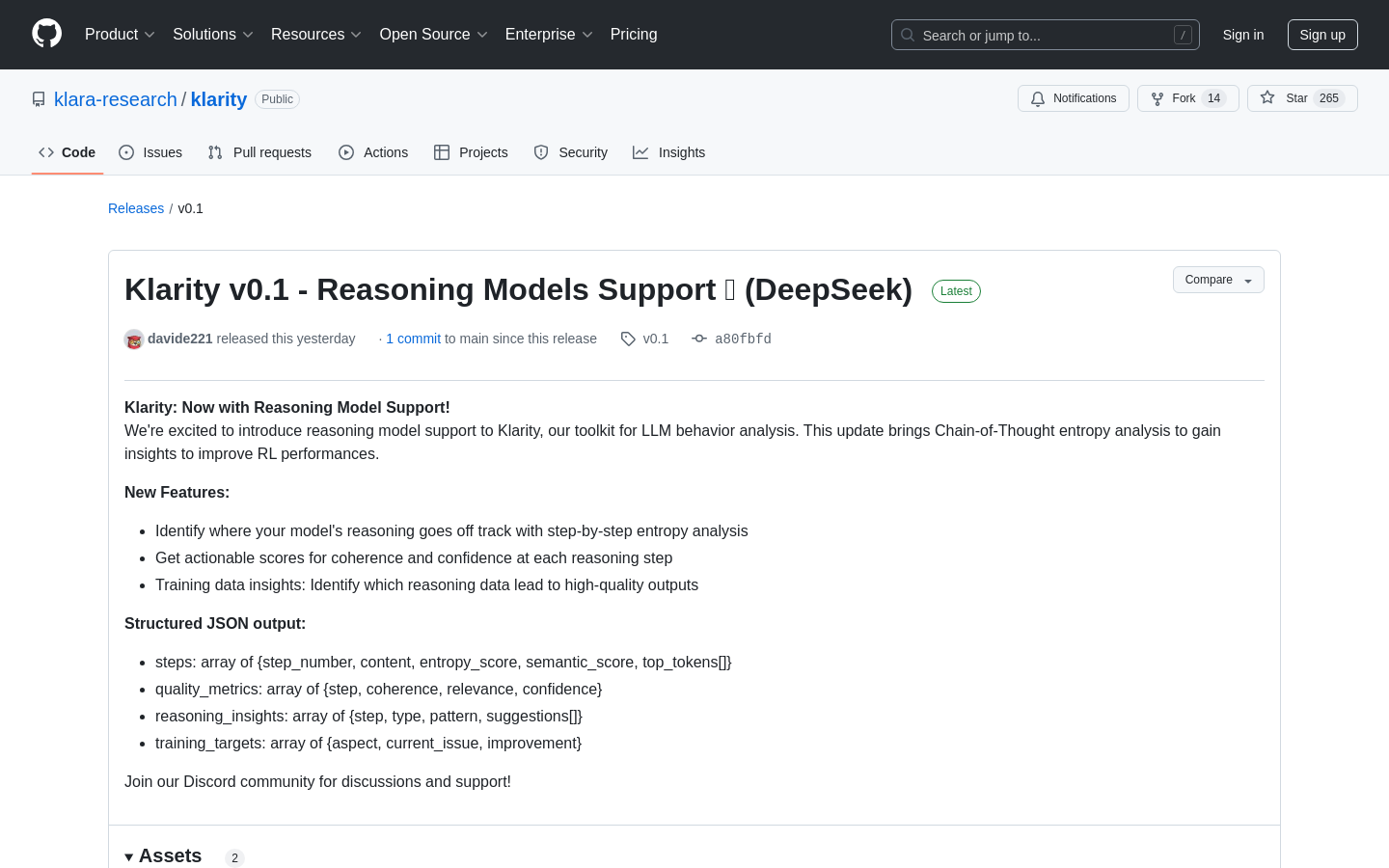
Task: Click the search magnifier icon
Action: (x=908, y=35)
